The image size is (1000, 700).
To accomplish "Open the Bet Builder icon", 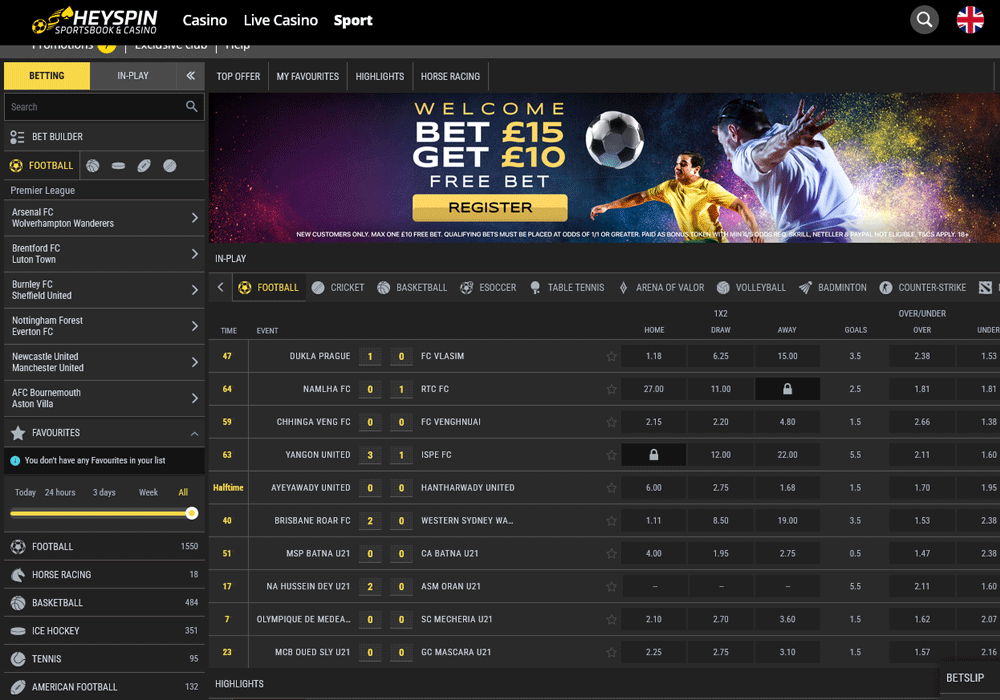I will point(17,136).
